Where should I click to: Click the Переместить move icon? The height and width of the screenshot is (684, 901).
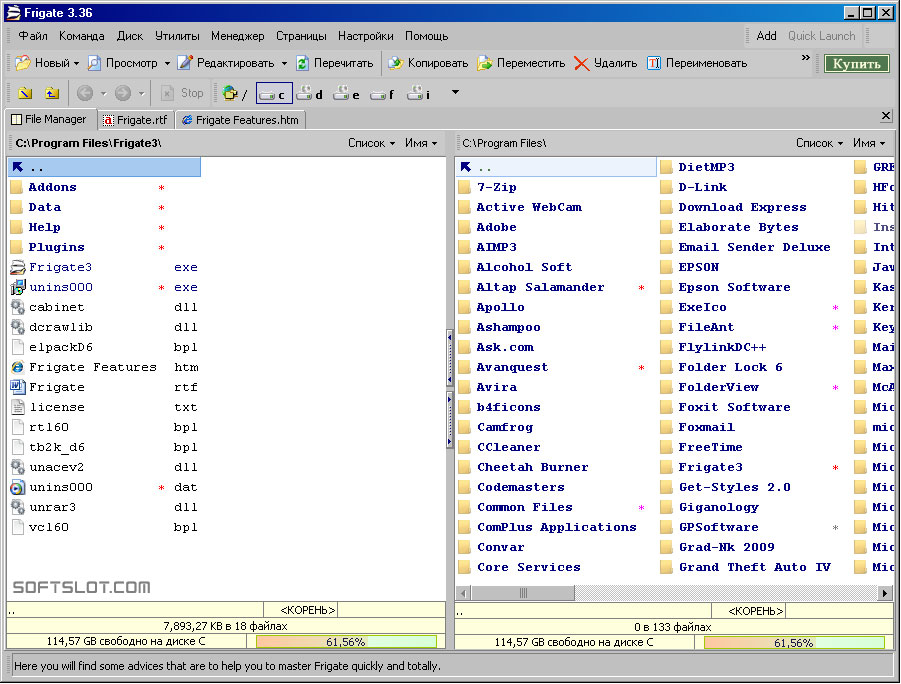pos(484,63)
